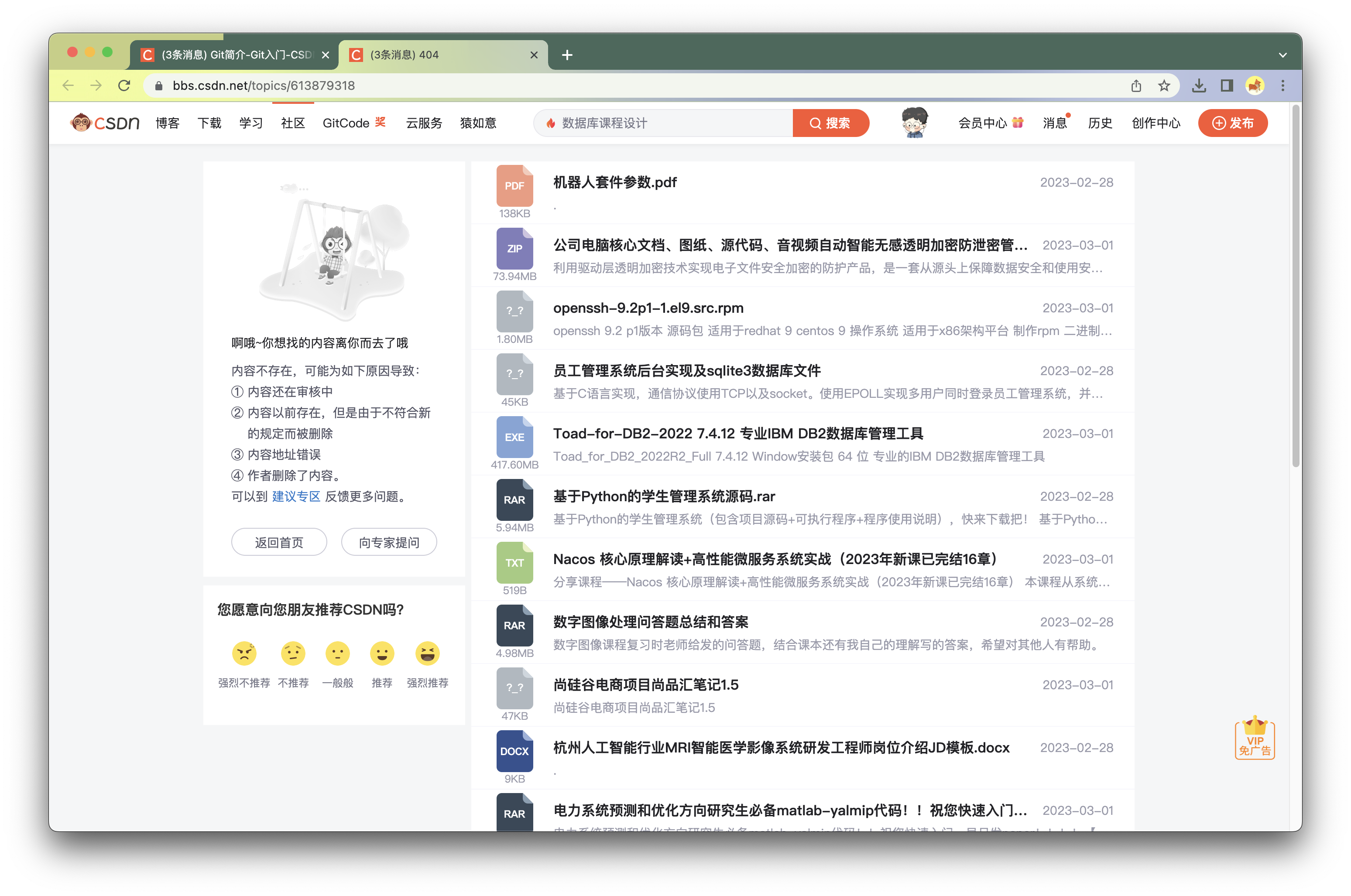Image resolution: width=1351 pixels, height=896 pixels.
Task: Bookmark page with the star icon
Action: click(x=1164, y=85)
